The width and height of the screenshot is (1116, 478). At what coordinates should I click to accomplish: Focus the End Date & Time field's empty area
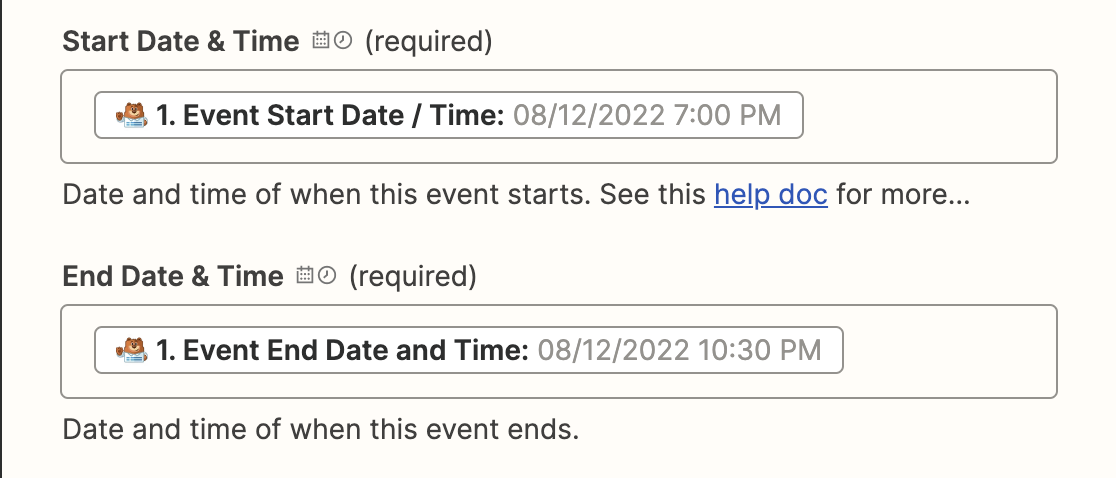click(950, 351)
